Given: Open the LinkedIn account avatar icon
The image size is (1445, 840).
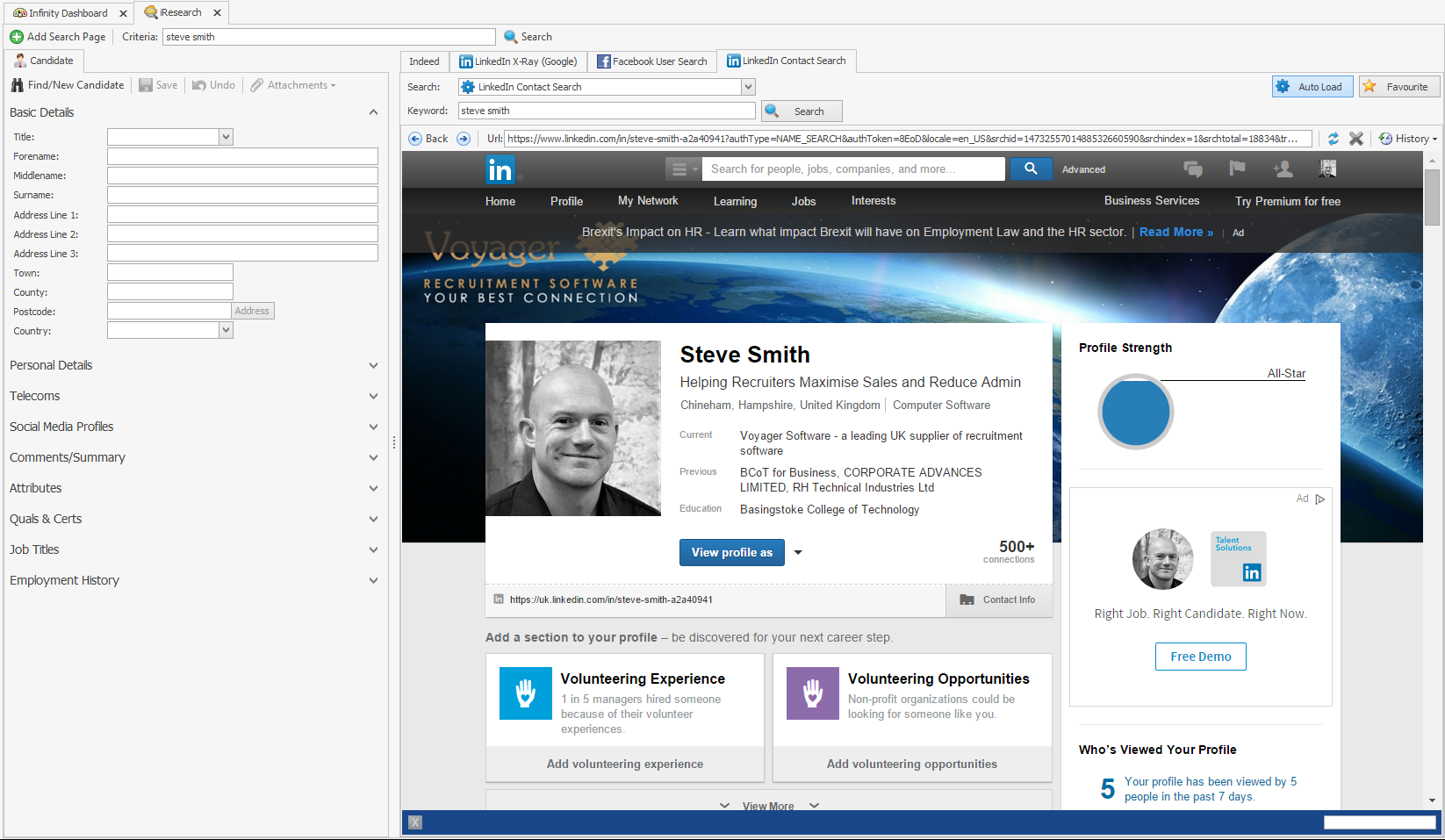Looking at the screenshot, I should 1327,169.
